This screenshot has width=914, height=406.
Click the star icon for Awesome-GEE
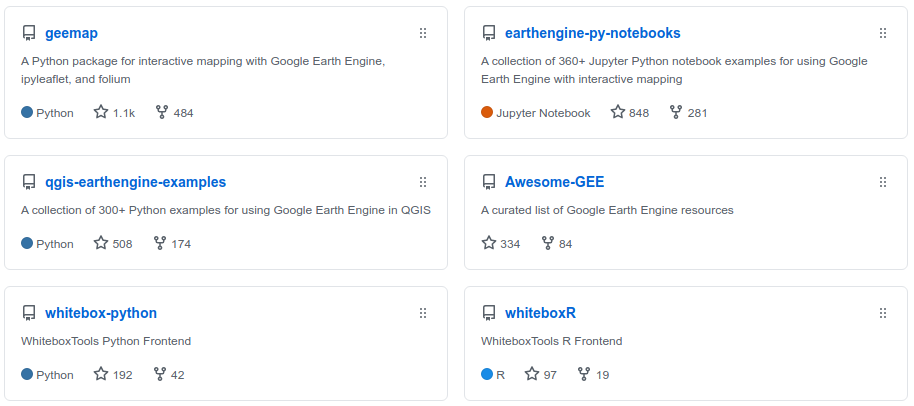coord(488,243)
